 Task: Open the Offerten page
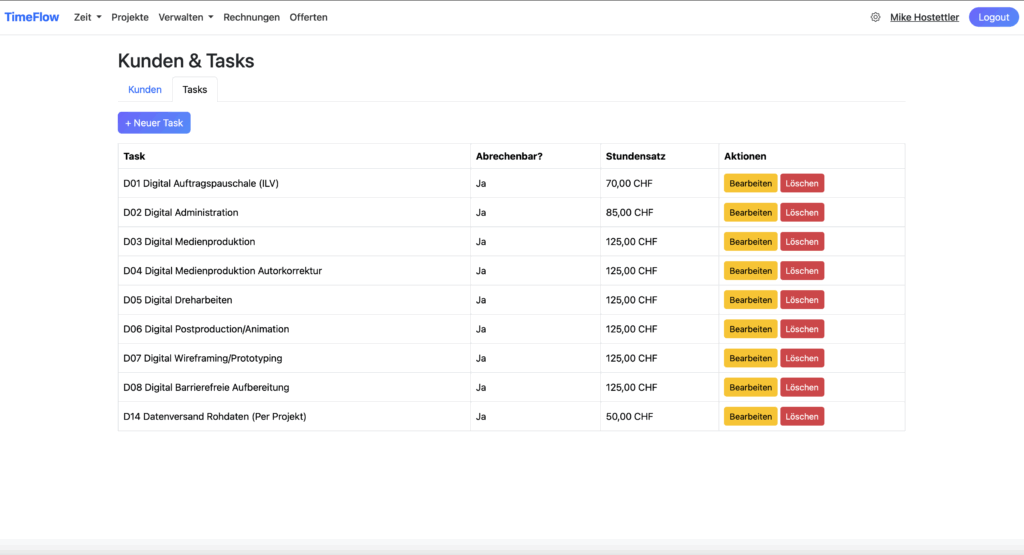pos(308,17)
